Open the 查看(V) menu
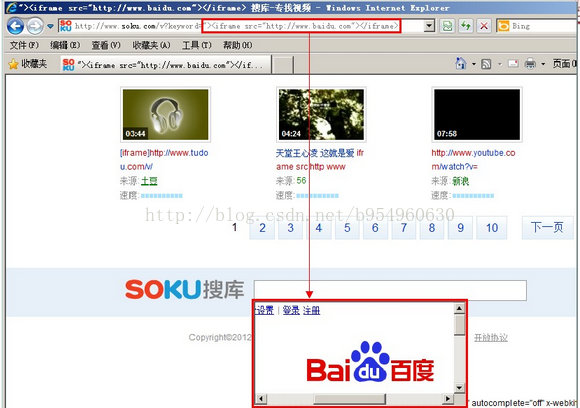Image resolution: width=580 pixels, height=408 pixels. tap(106, 45)
